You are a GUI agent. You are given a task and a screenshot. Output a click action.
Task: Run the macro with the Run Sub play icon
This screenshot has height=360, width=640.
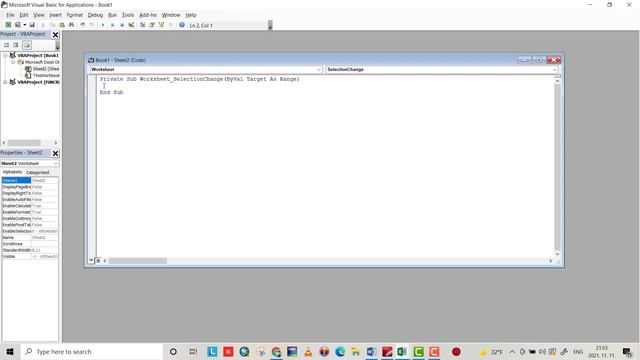(x=103, y=25)
